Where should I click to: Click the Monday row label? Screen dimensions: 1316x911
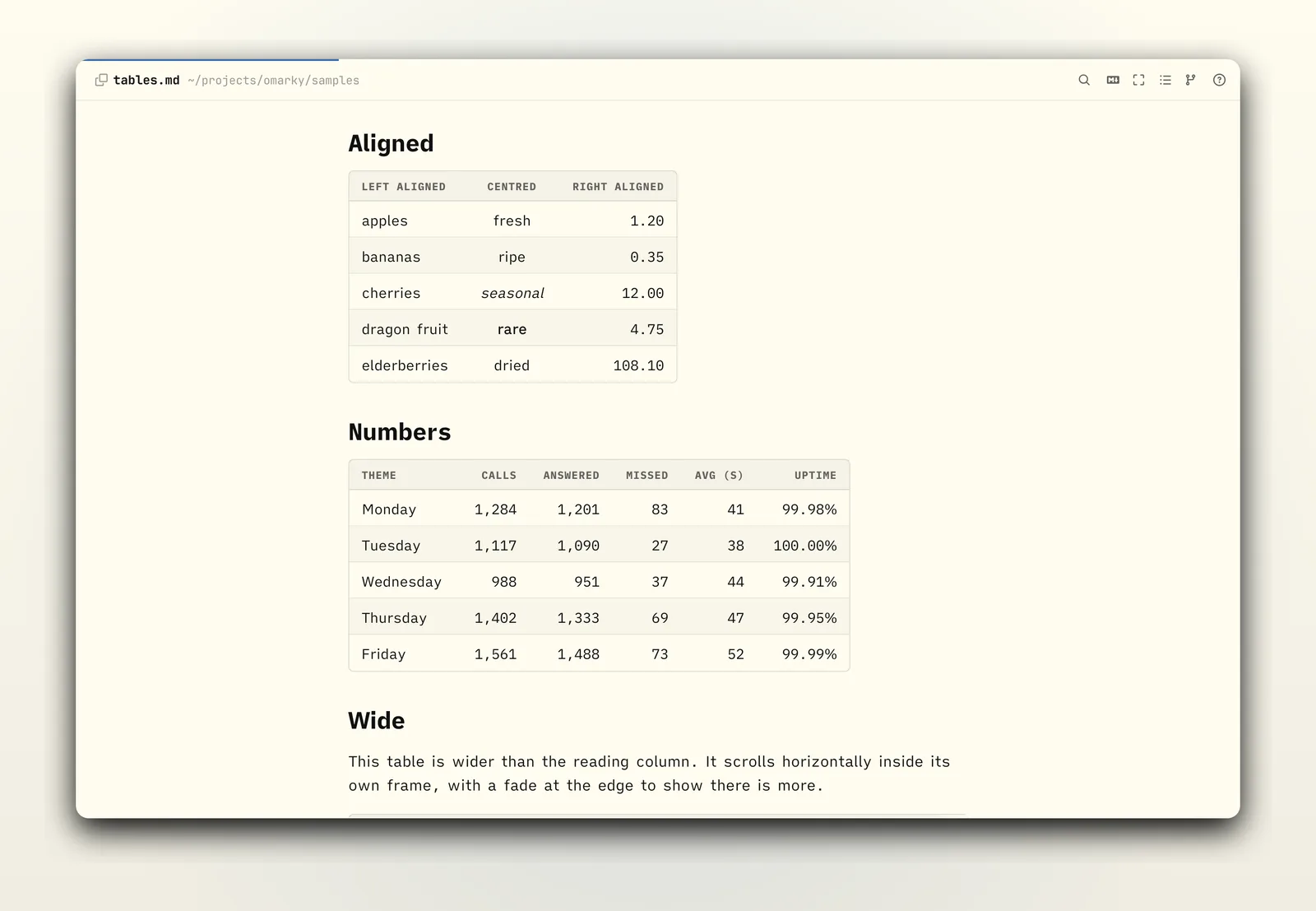click(x=389, y=509)
